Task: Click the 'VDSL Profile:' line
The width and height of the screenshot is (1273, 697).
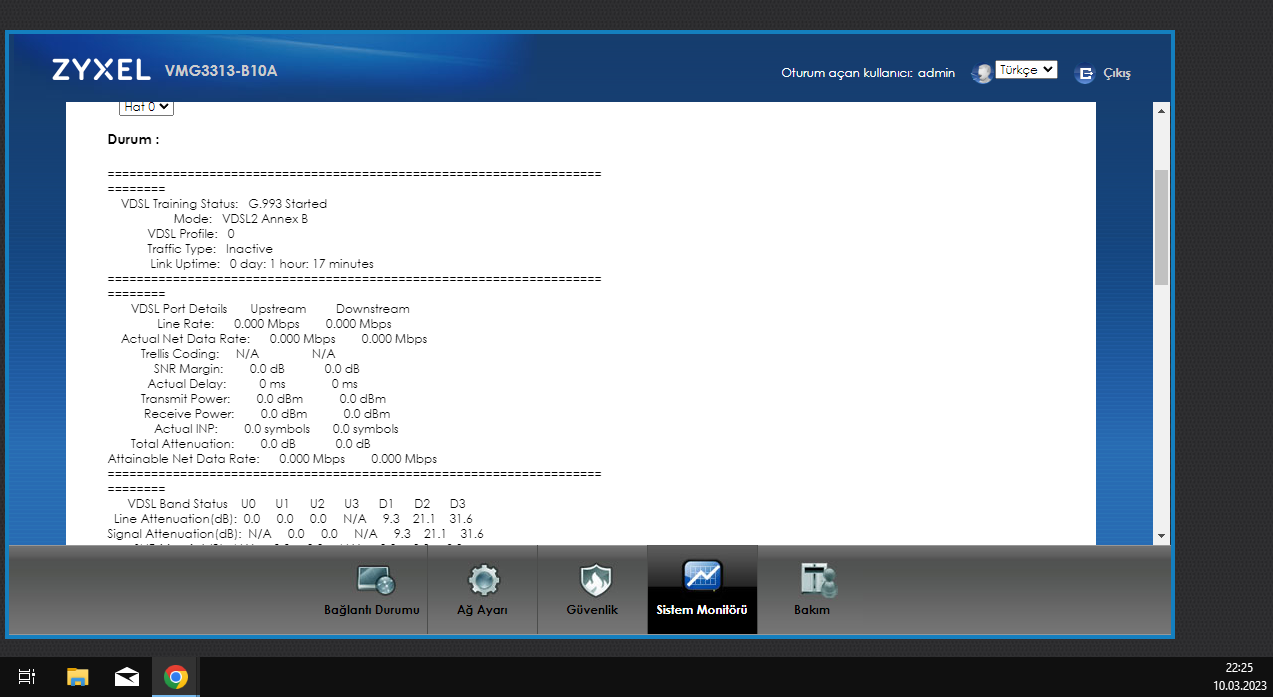Action: pyautogui.click(x=191, y=234)
